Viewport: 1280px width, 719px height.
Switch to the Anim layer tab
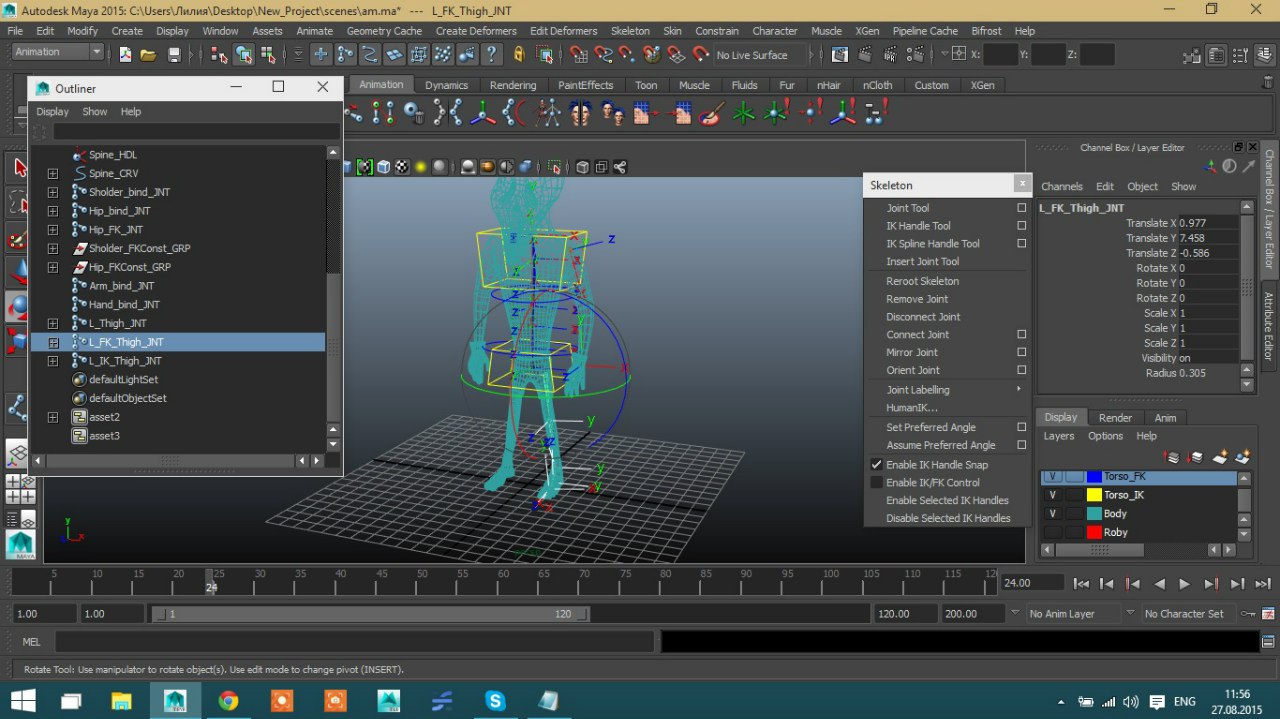pyautogui.click(x=1165, y=418)
